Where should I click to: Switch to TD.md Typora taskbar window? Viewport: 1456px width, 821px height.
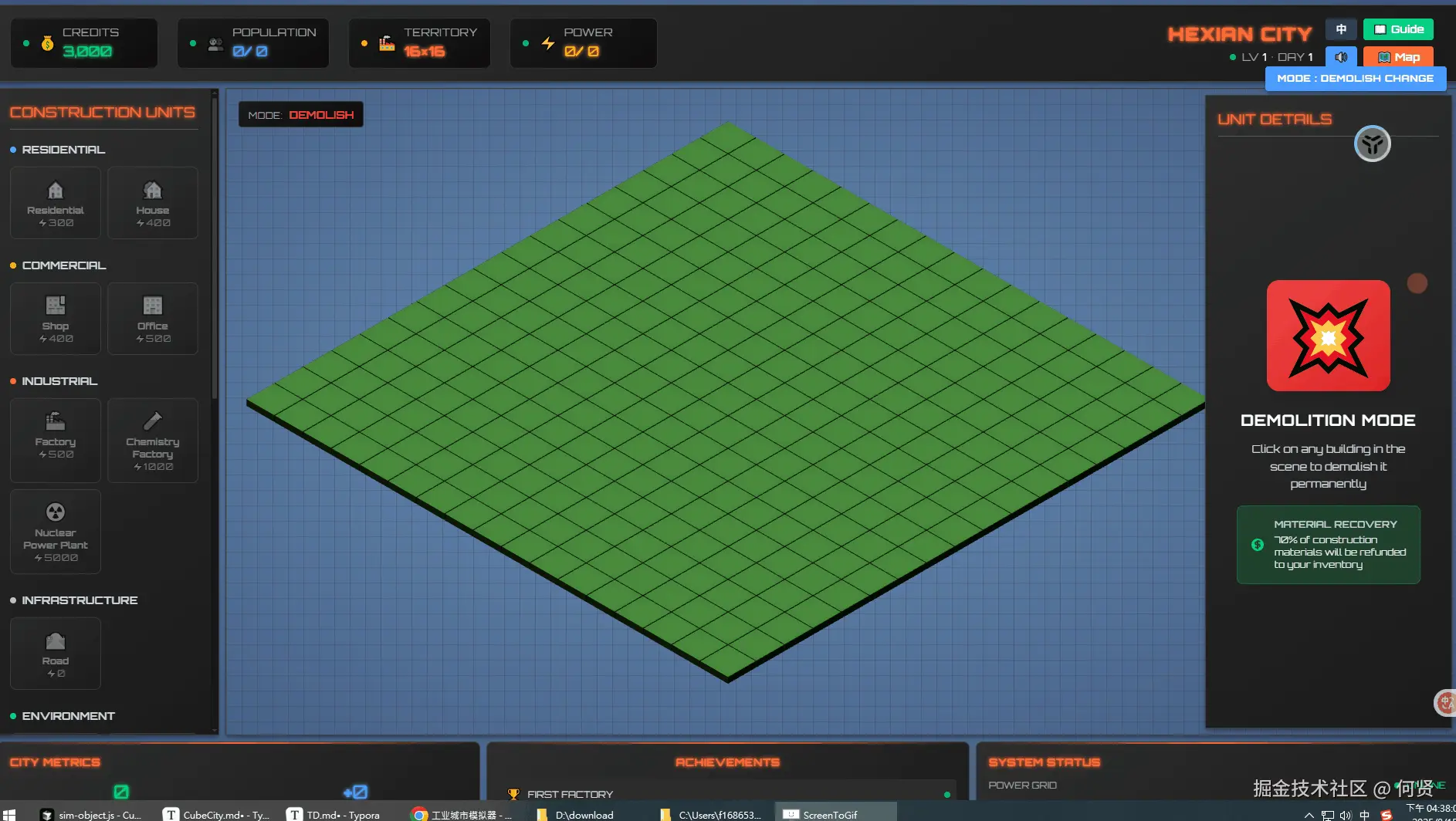pyautogui.click(x=334, y=814)
